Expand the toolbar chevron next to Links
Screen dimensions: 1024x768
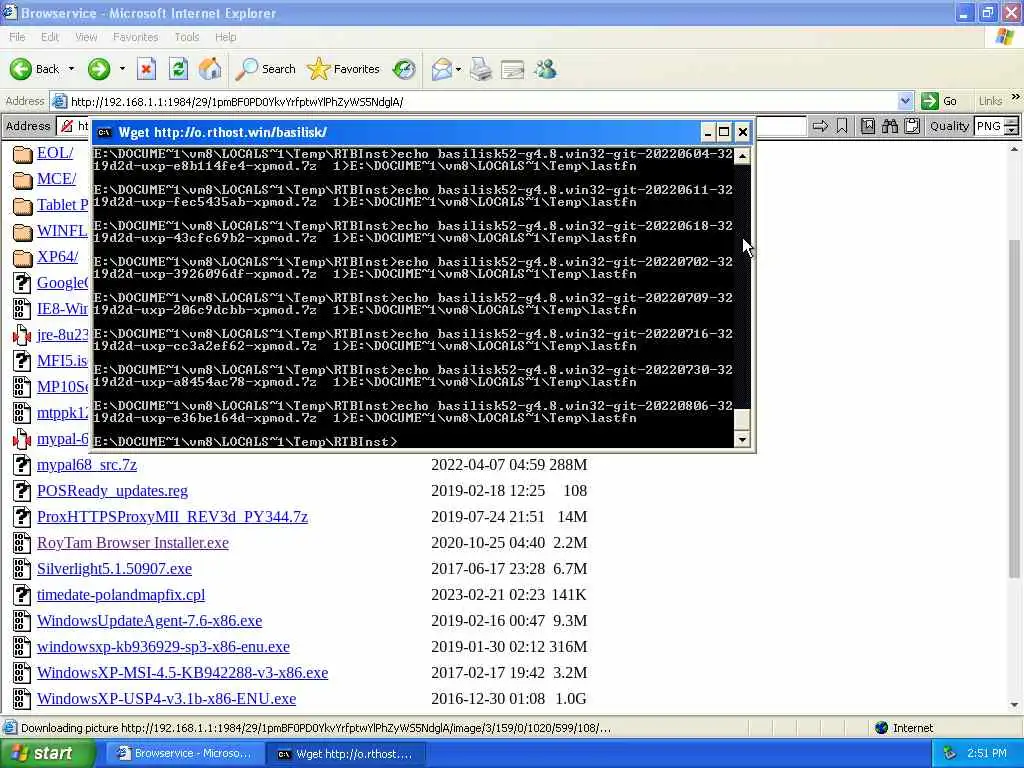pyautogui.click(x=1016, y=97)
